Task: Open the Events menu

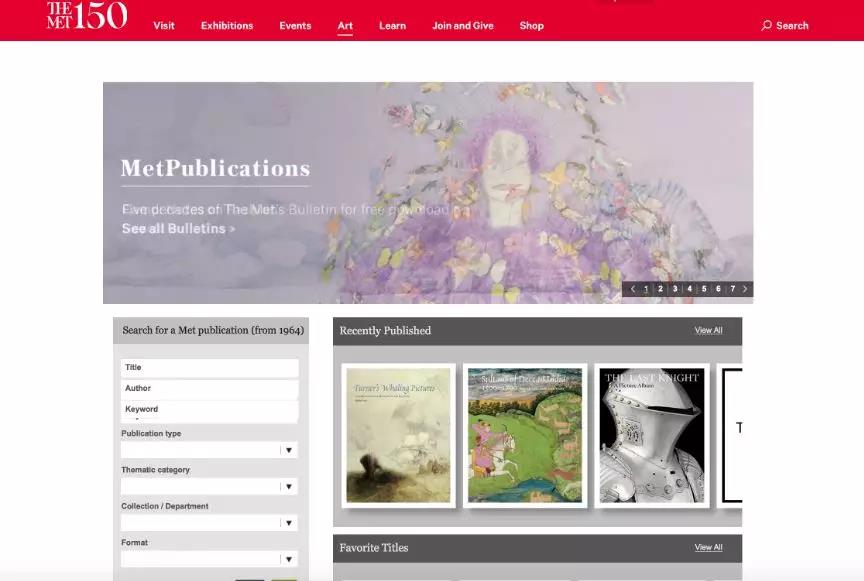Action: pyautogui.click(x=295, y=25)
